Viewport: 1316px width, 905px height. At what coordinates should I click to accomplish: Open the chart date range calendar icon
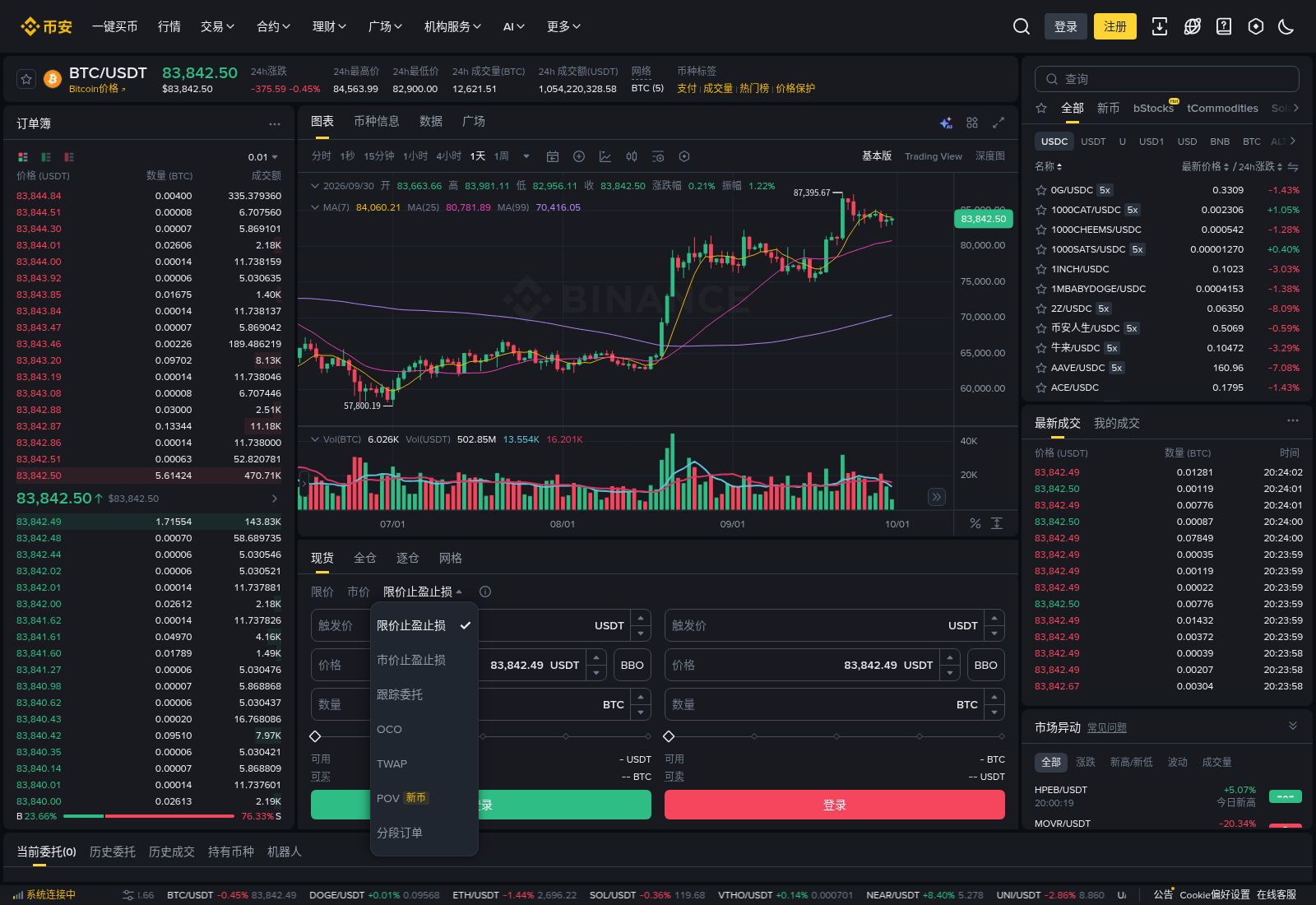click(x=553, y=156)
